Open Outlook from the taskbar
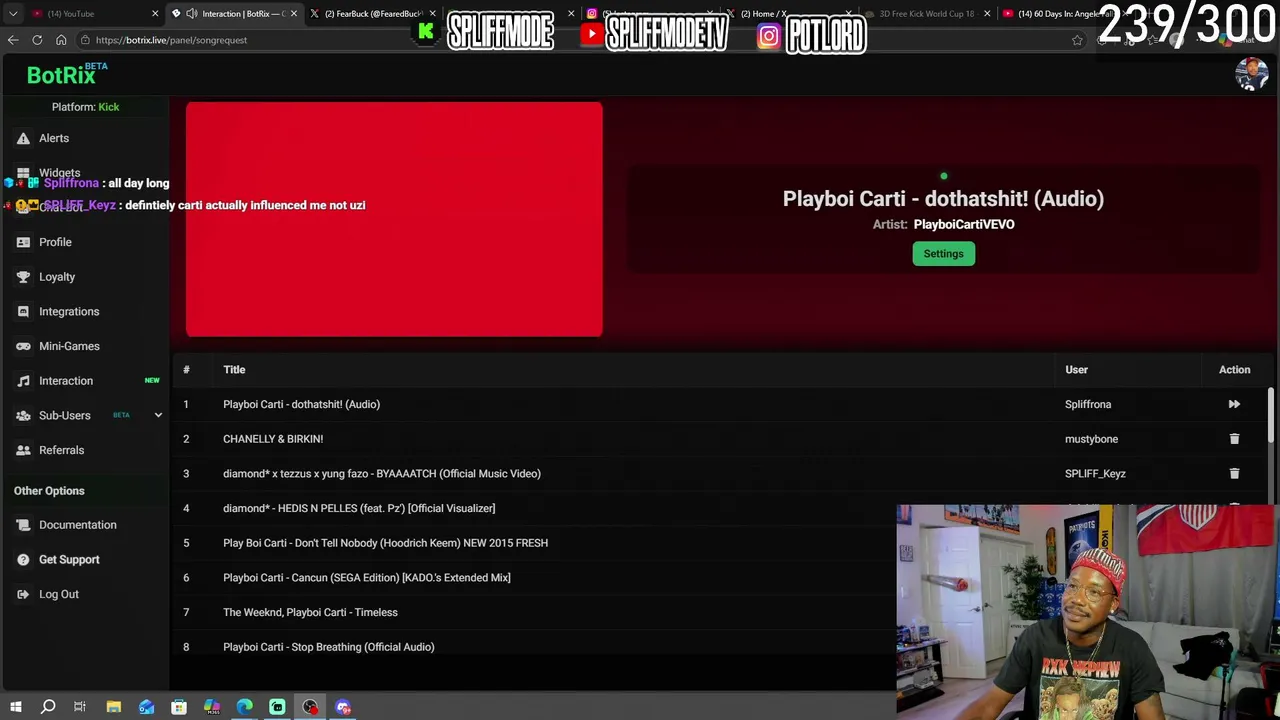The image size is (1280, 720). [x=147, y=707]
